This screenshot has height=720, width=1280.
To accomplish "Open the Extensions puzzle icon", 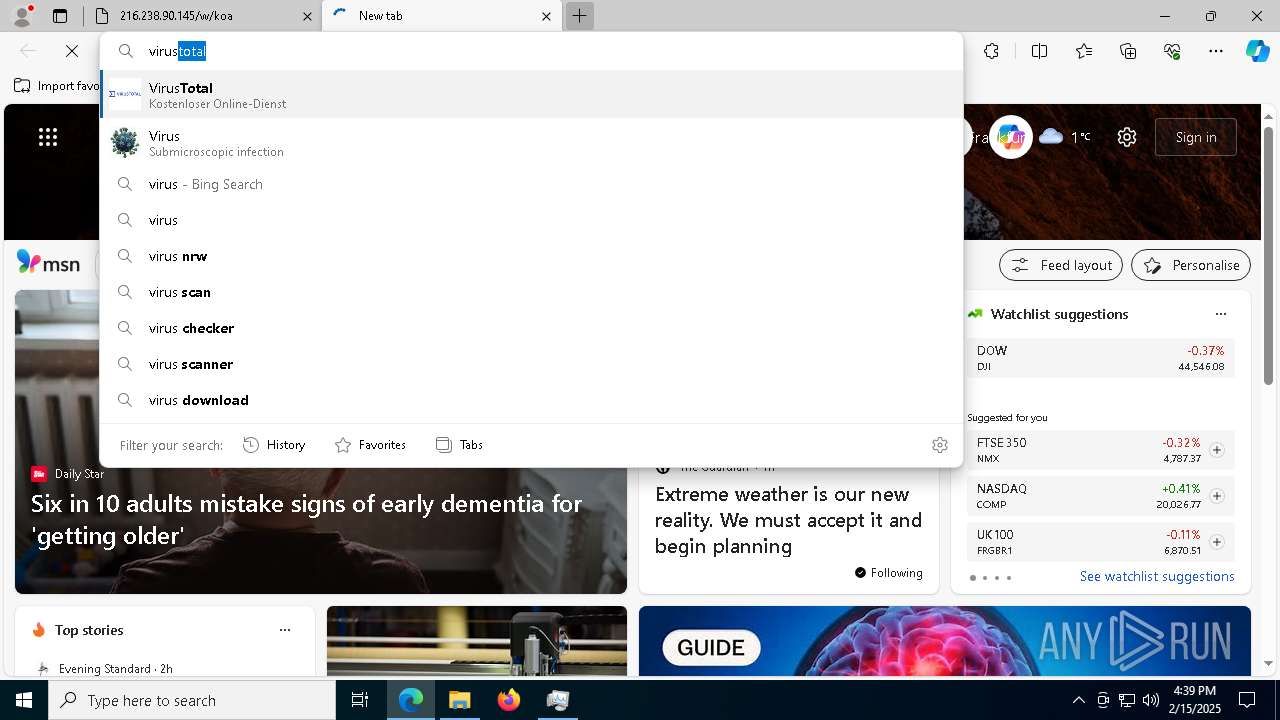I will [991, 51].
